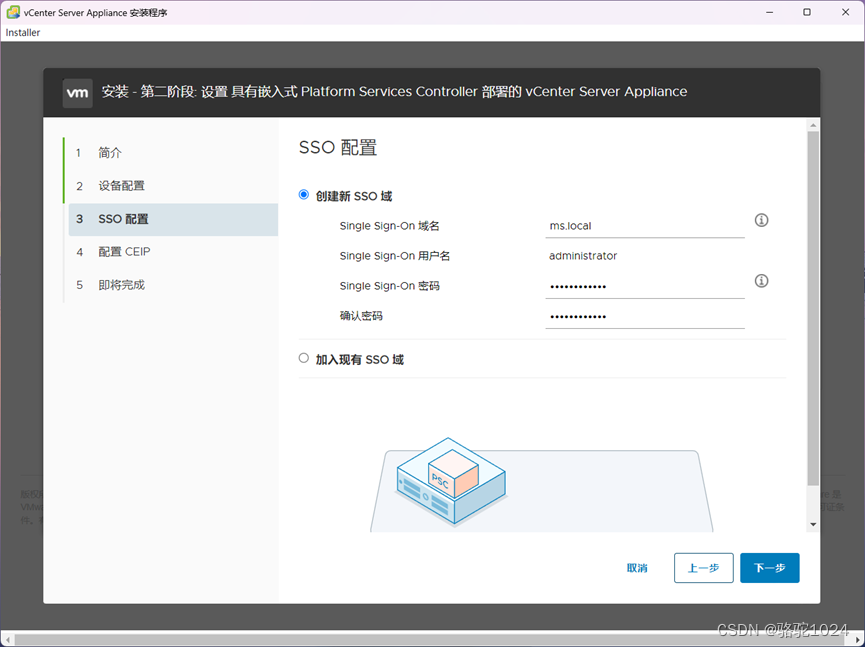Click the PSC server illustration
Image resolution: width=865 pixels, height=647 pixels.
point(451,481)
